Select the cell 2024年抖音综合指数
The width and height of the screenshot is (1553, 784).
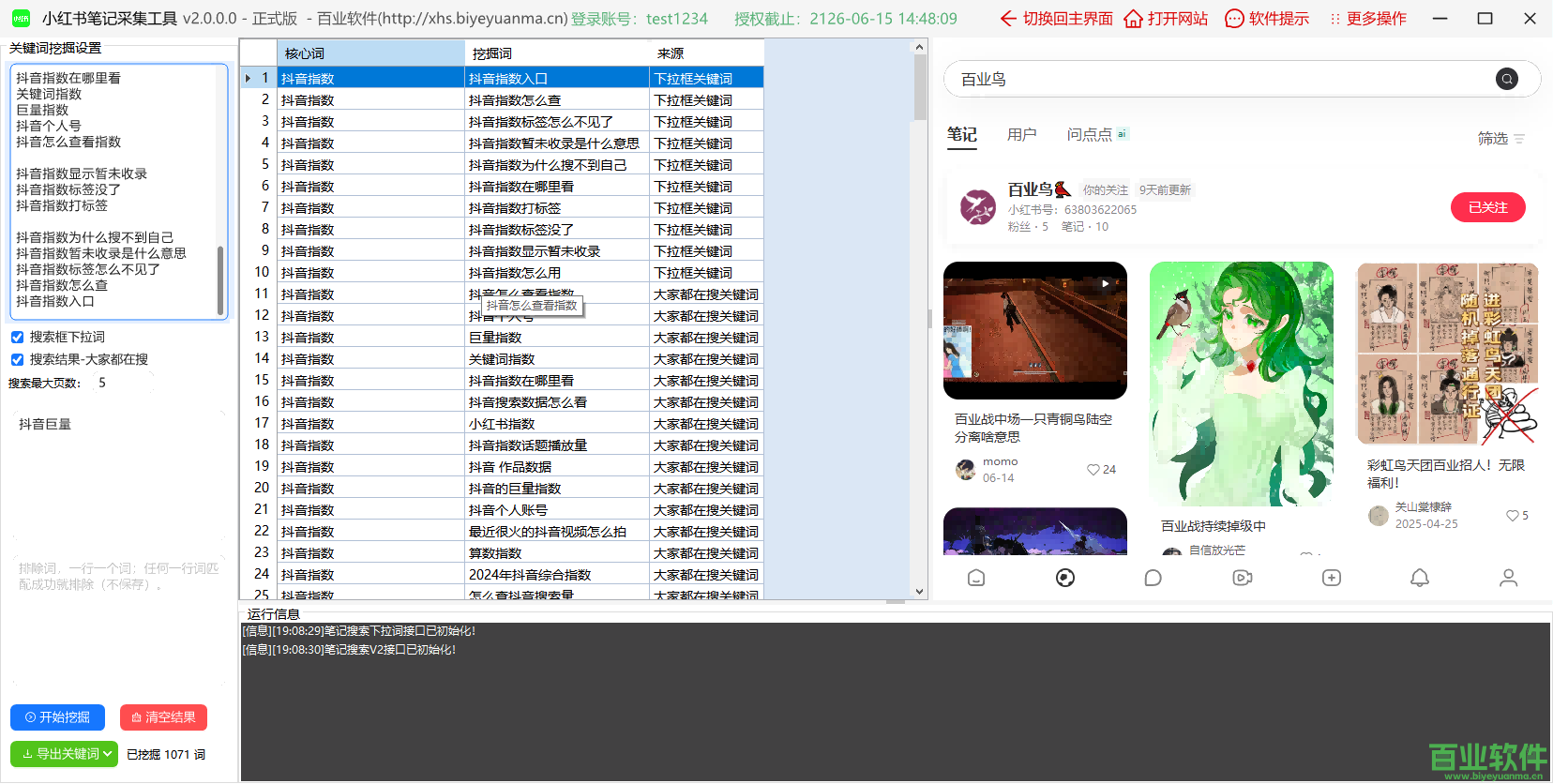[x=557, y=575]
